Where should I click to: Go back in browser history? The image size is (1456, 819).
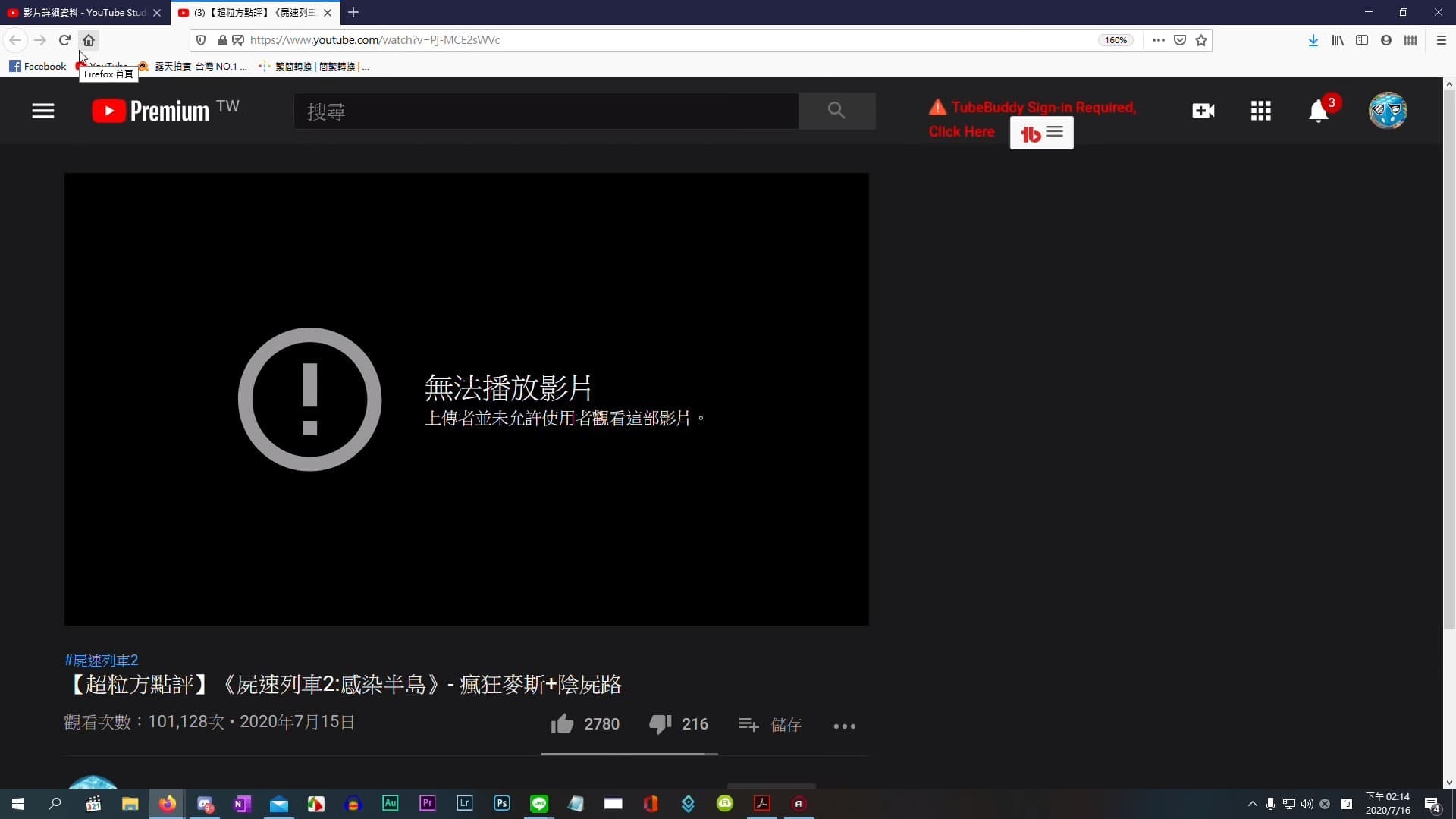(15, 40)
